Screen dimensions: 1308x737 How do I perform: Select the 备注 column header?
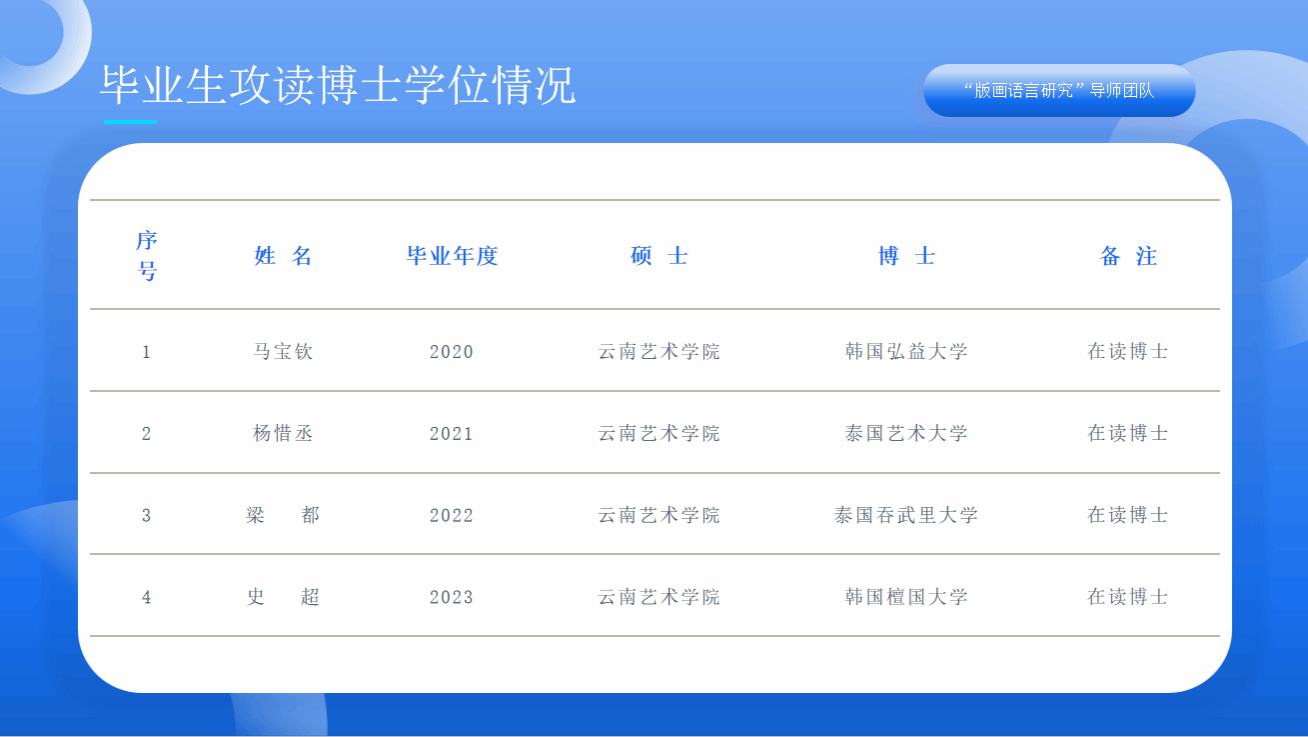point(1128,256)
